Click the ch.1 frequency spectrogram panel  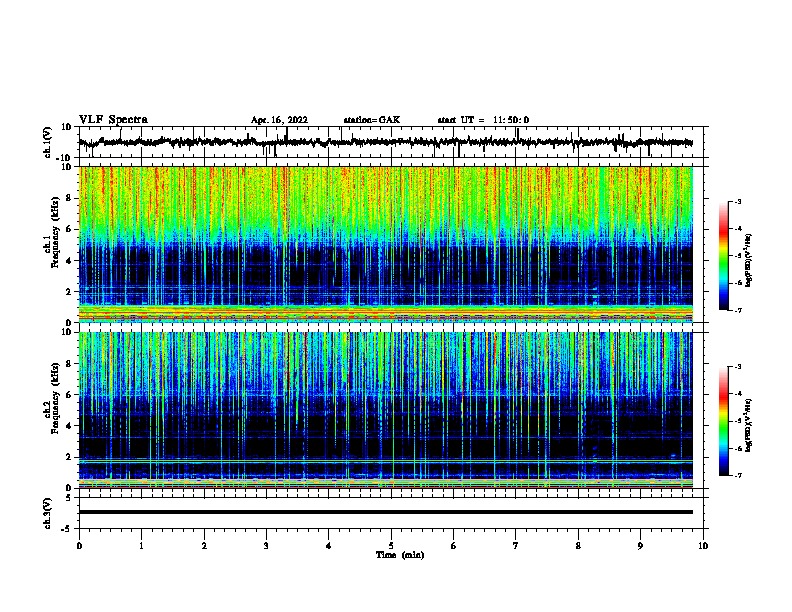(386, 244)
